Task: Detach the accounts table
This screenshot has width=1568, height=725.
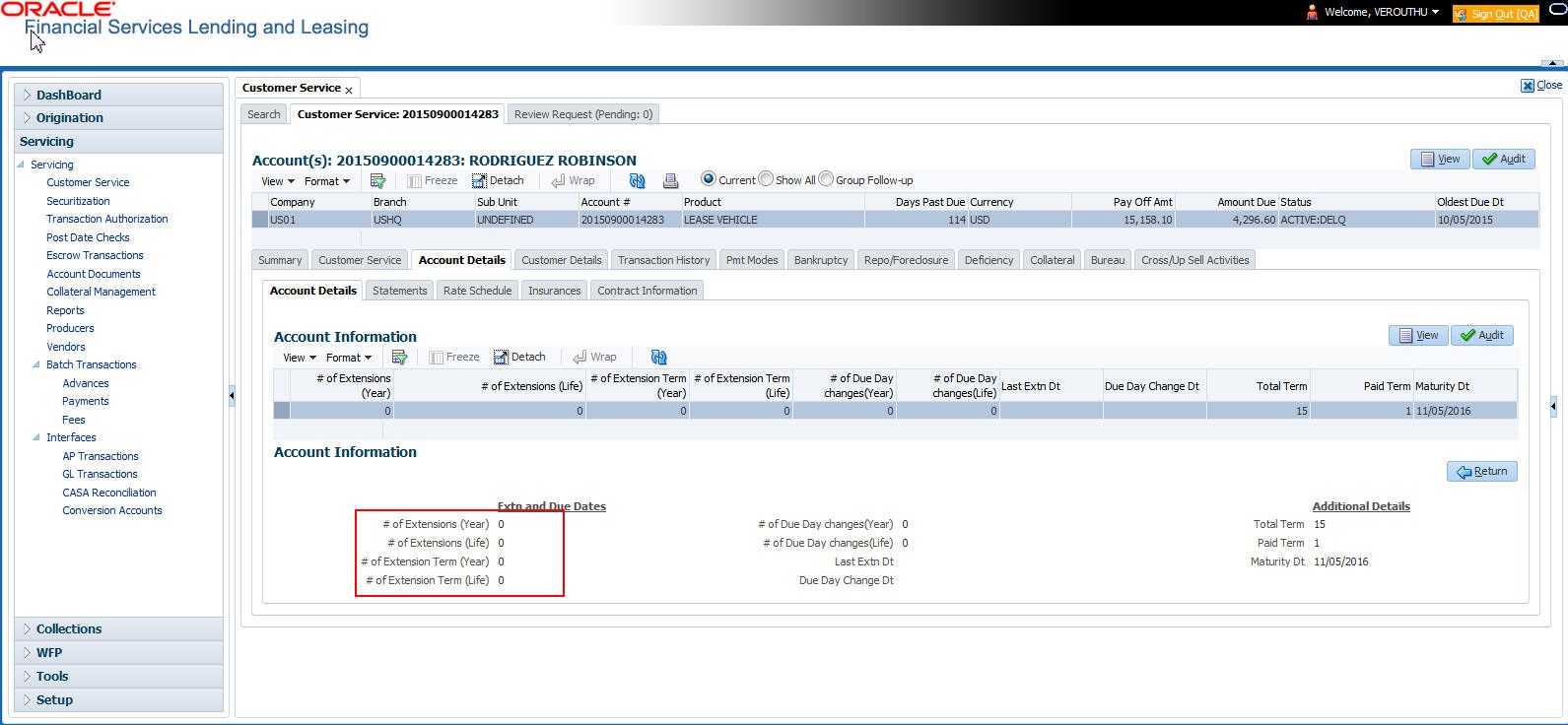Action: tap(498, 181)
